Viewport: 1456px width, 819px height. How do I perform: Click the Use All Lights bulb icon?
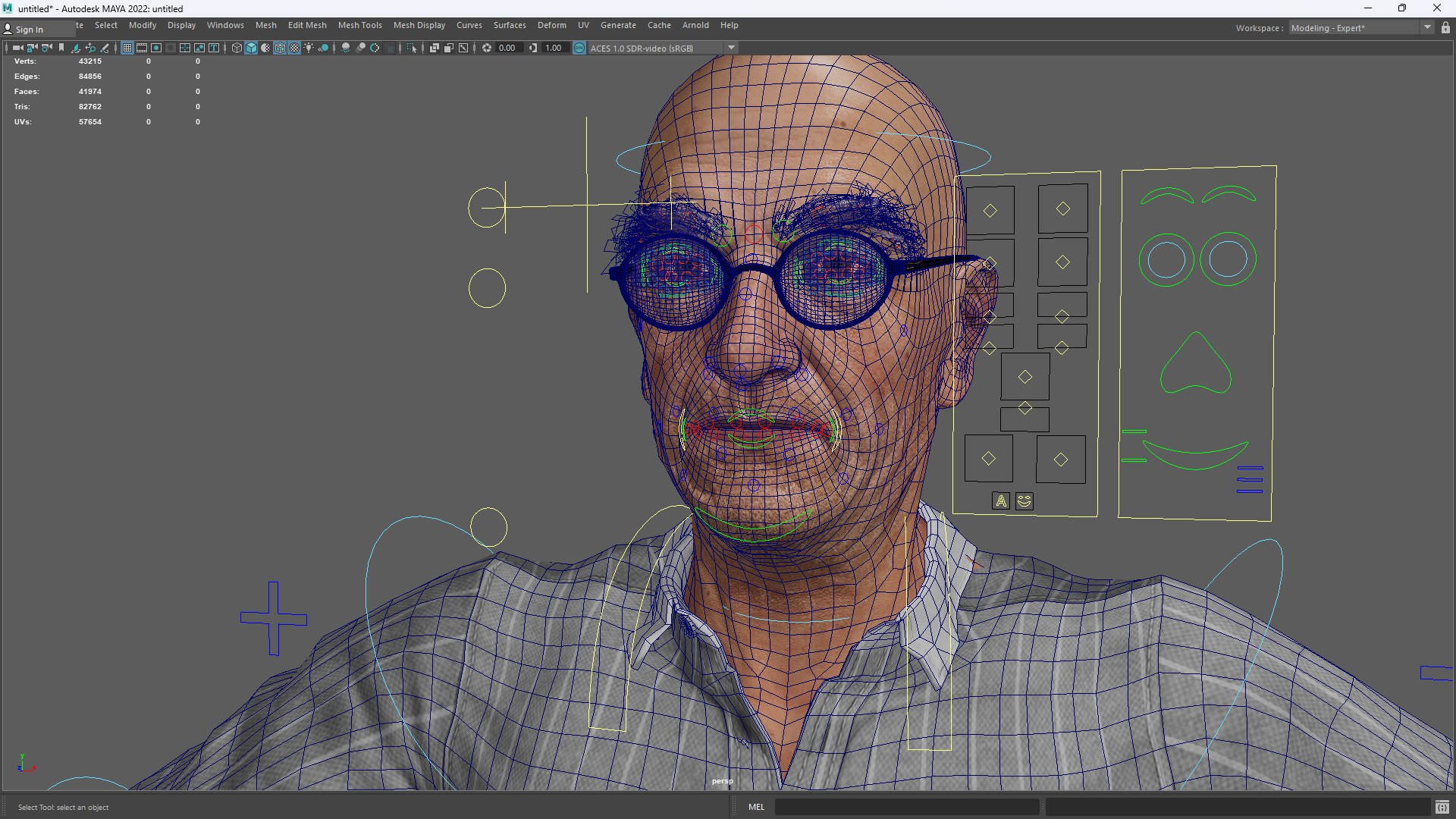click(x=309, y=48)
